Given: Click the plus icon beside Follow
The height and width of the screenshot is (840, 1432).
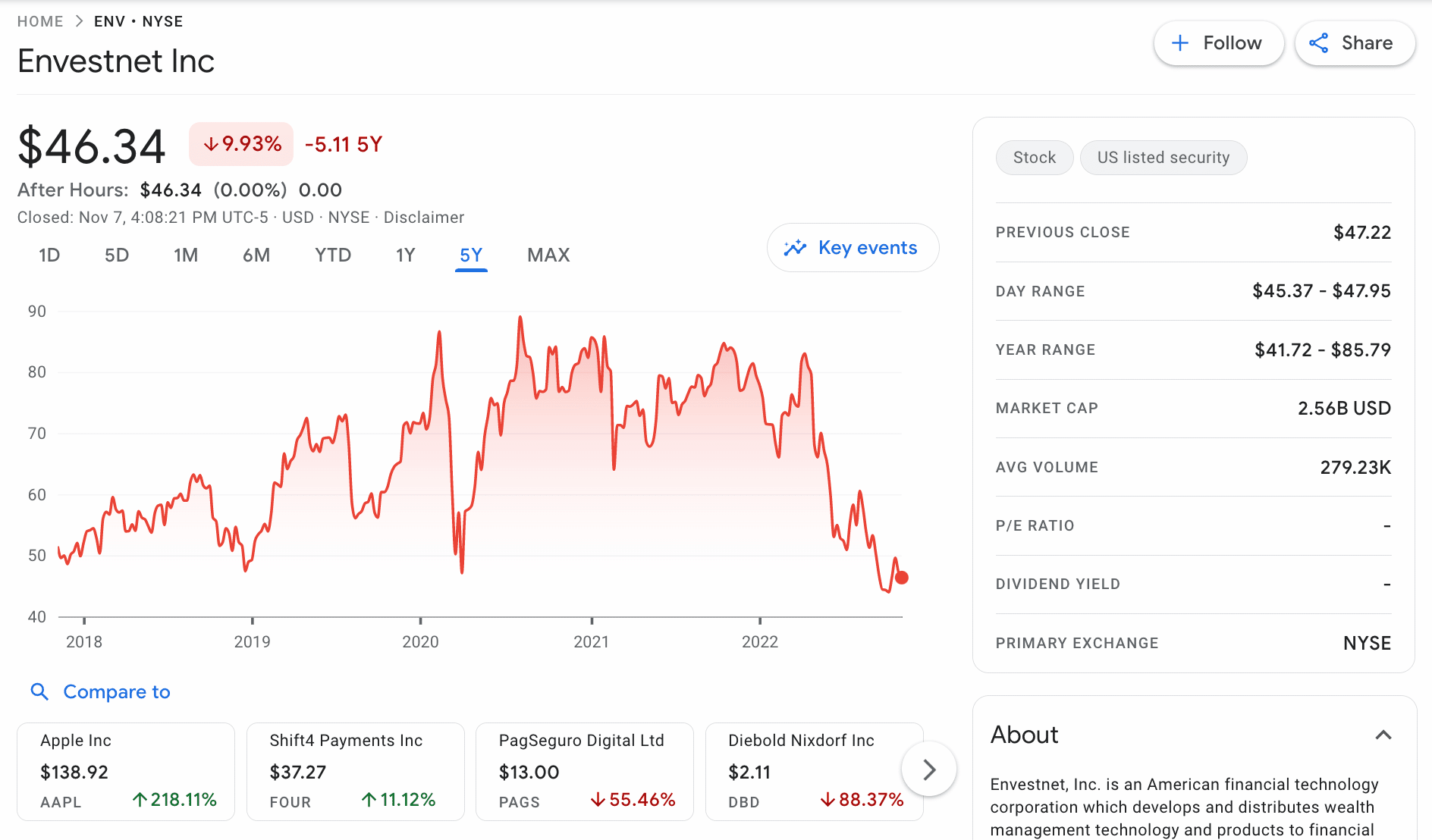Looking at the screenshot, I should click(x=1180, y=43).
